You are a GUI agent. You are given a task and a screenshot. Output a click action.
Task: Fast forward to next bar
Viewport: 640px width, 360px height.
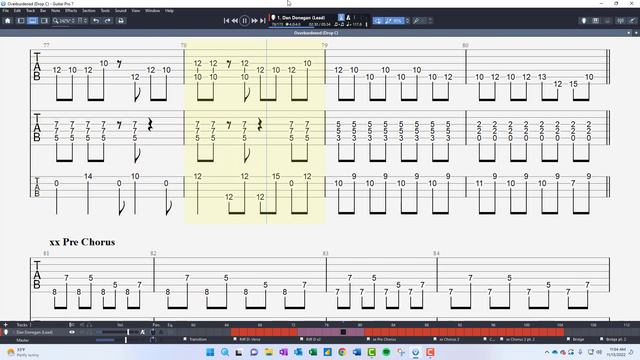coord(254,20)
